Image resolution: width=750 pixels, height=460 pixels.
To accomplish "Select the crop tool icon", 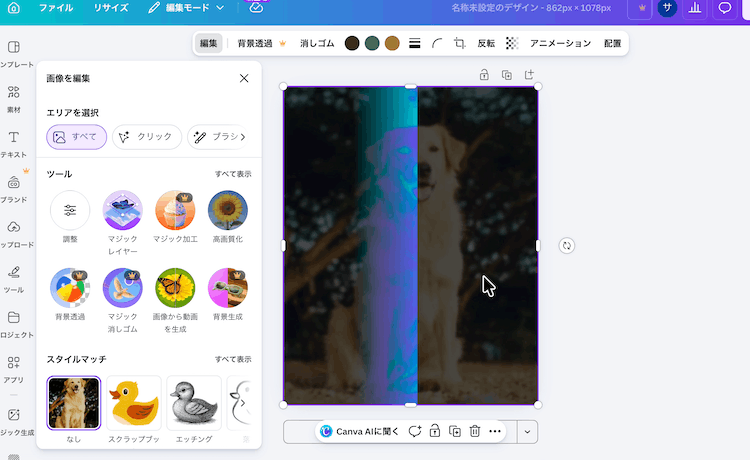I will pyautogui.click(x=460, y=44).
